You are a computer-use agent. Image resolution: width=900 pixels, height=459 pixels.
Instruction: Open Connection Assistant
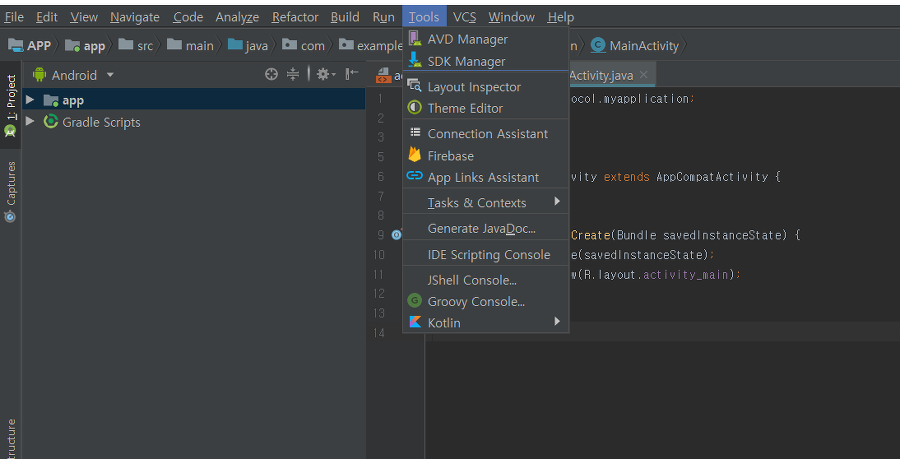[486, 133]
